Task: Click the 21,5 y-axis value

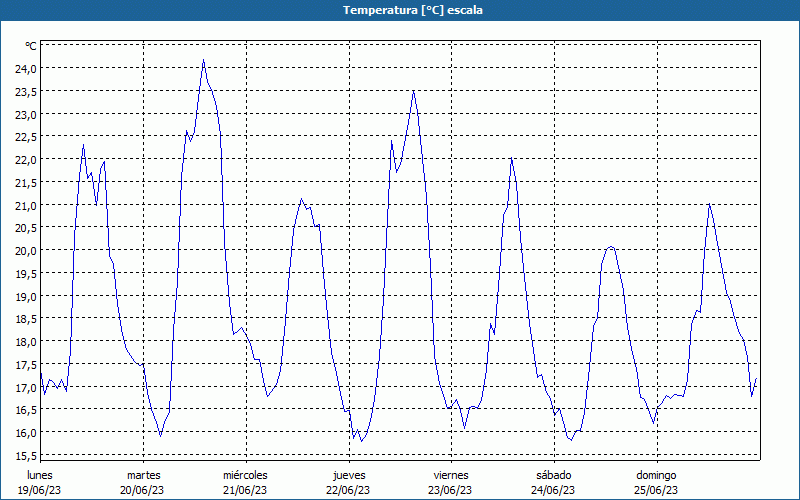Action: 26,183
